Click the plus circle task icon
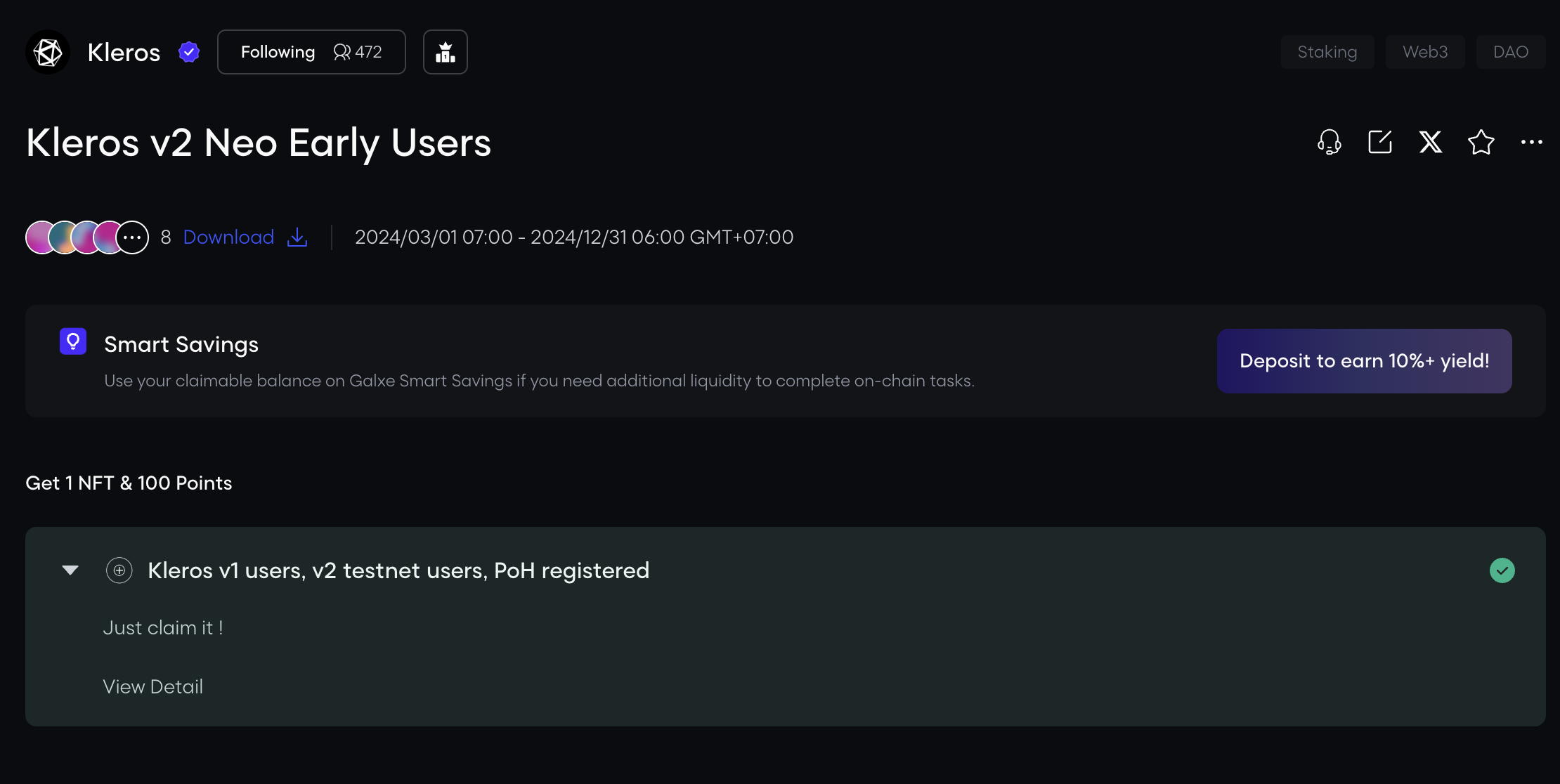The width and height of the screenshot is (1560, 784). 119,570
